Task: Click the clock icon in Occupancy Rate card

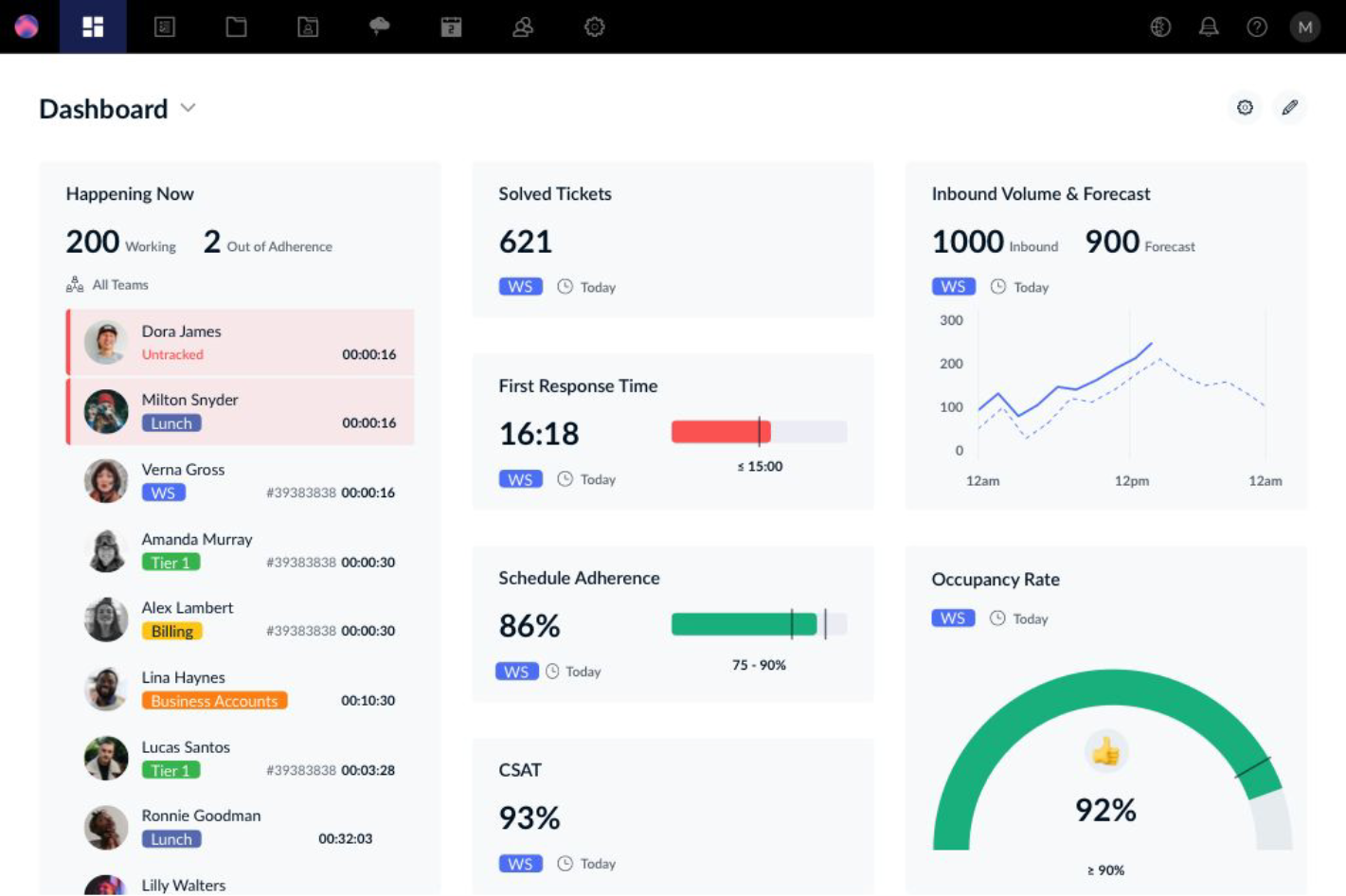Action: tap(997, 618)
